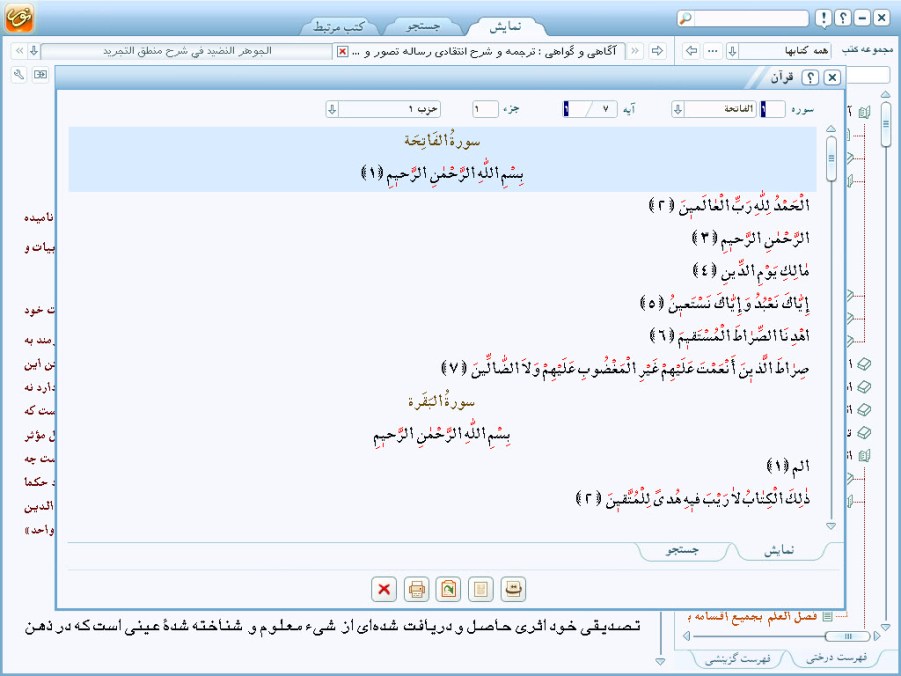
Task: Click the wrench settings icon
Action: (19, 74)
